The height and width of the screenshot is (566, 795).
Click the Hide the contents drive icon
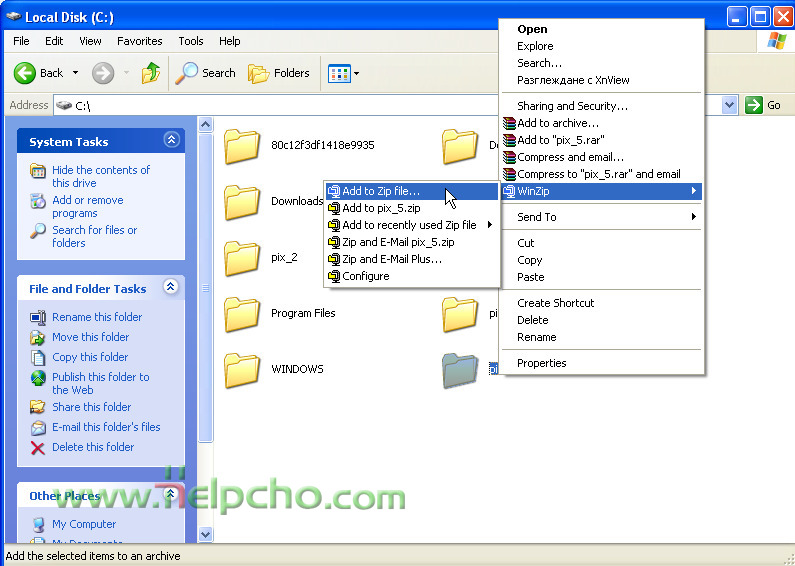pyautogui.click(x=38, y=171)
